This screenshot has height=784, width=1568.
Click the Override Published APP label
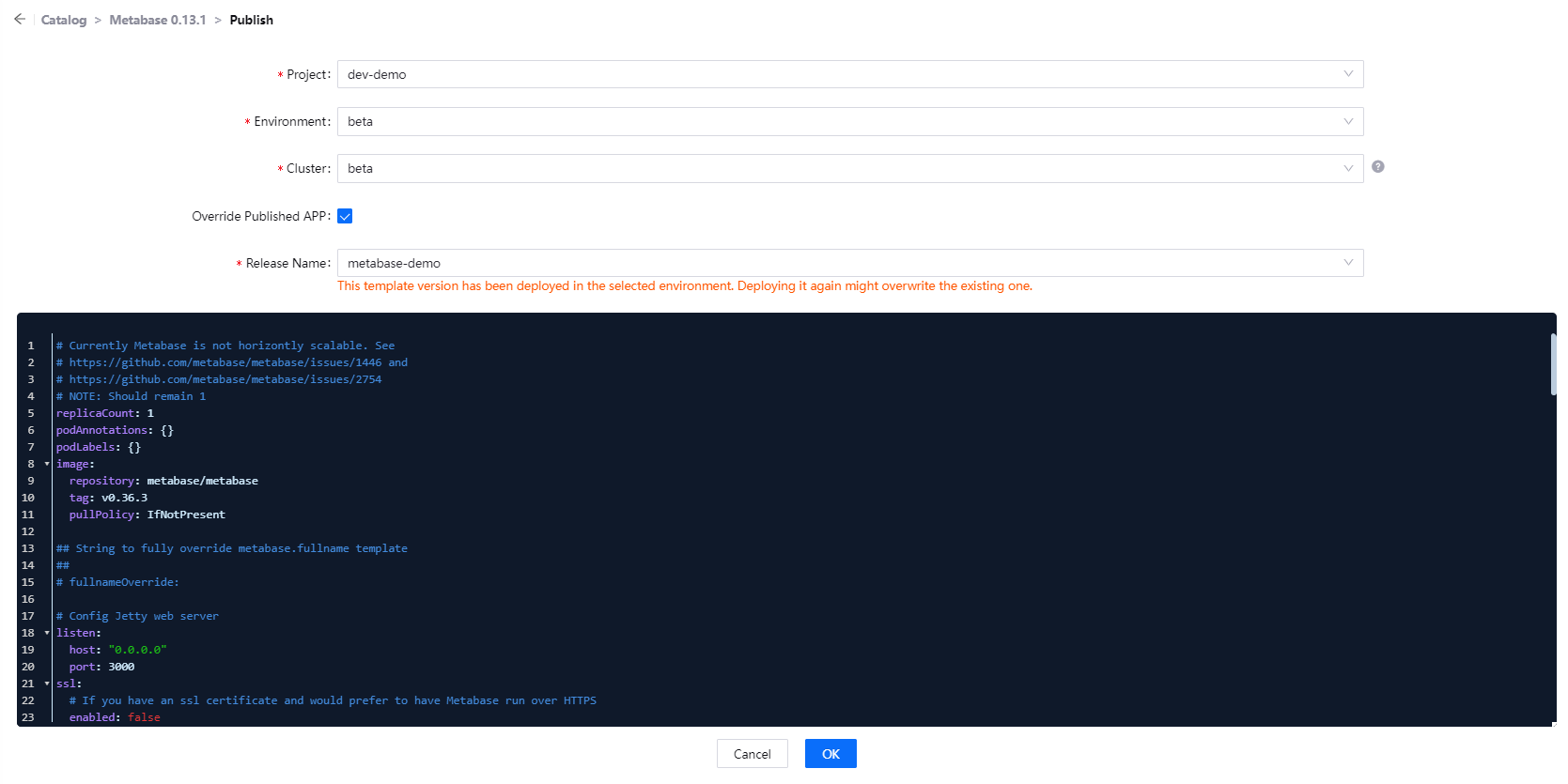click(x=261, y=216)
